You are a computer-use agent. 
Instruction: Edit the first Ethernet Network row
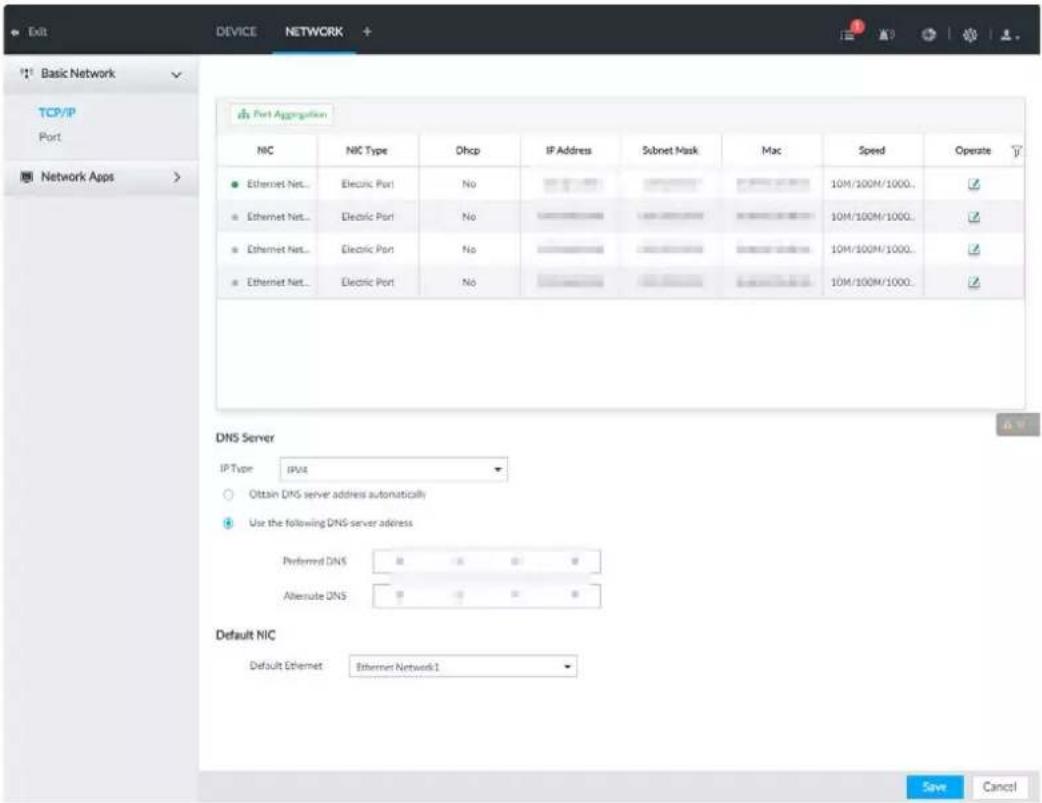973,184
